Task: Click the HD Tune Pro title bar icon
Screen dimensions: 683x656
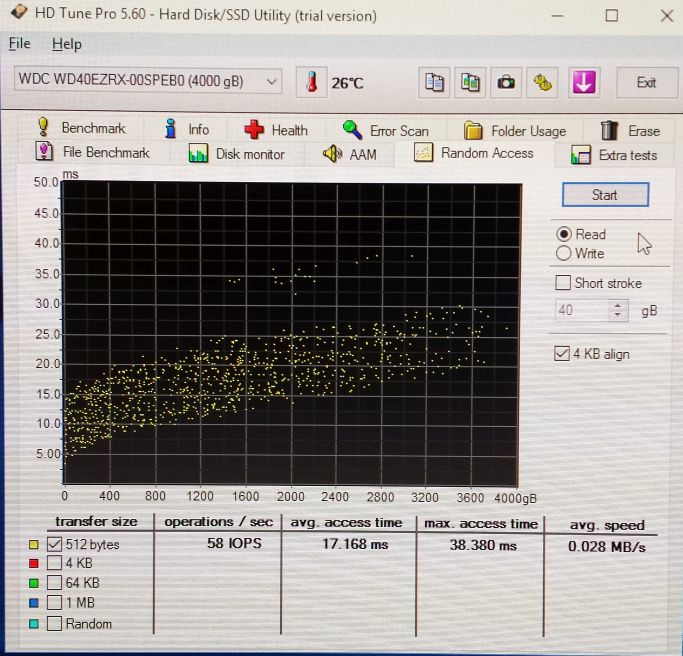Action: [x=19, y=11]
